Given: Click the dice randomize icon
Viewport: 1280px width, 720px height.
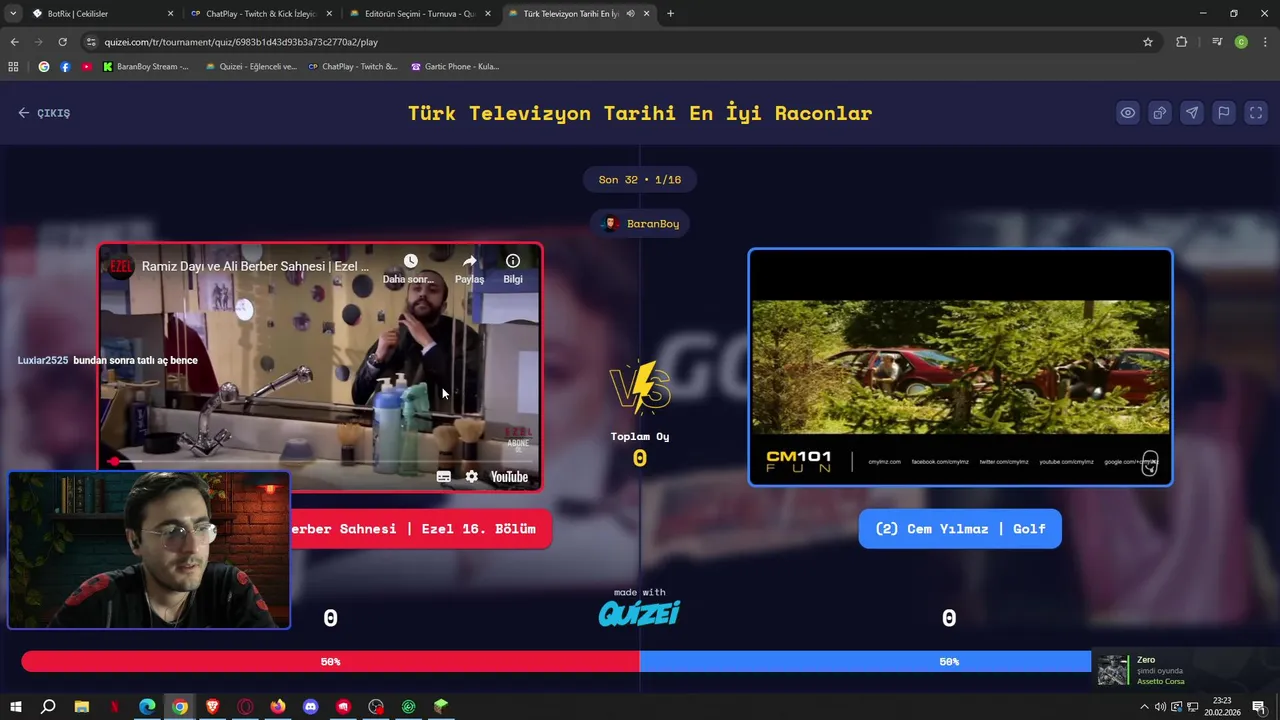Looking at the screenshot, I should pos(1160,113).
